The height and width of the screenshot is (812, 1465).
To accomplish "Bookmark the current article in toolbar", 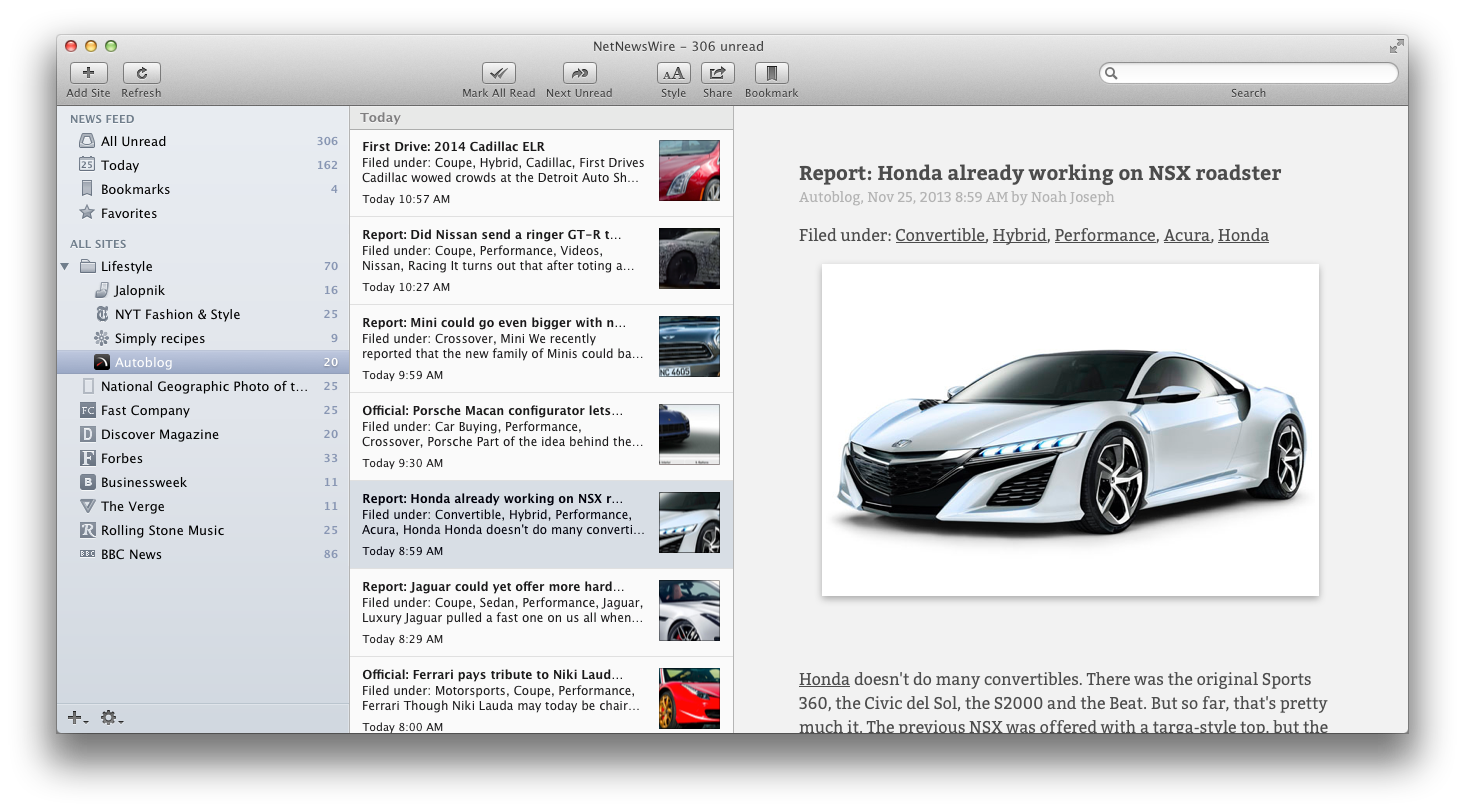I will point(771,73).
